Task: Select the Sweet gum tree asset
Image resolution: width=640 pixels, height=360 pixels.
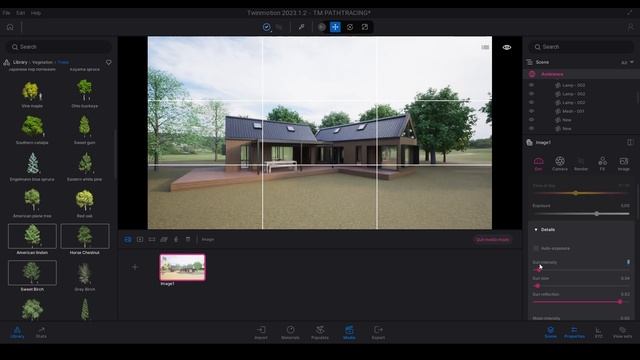Action: pyautogui.click(x=84, y=130)
